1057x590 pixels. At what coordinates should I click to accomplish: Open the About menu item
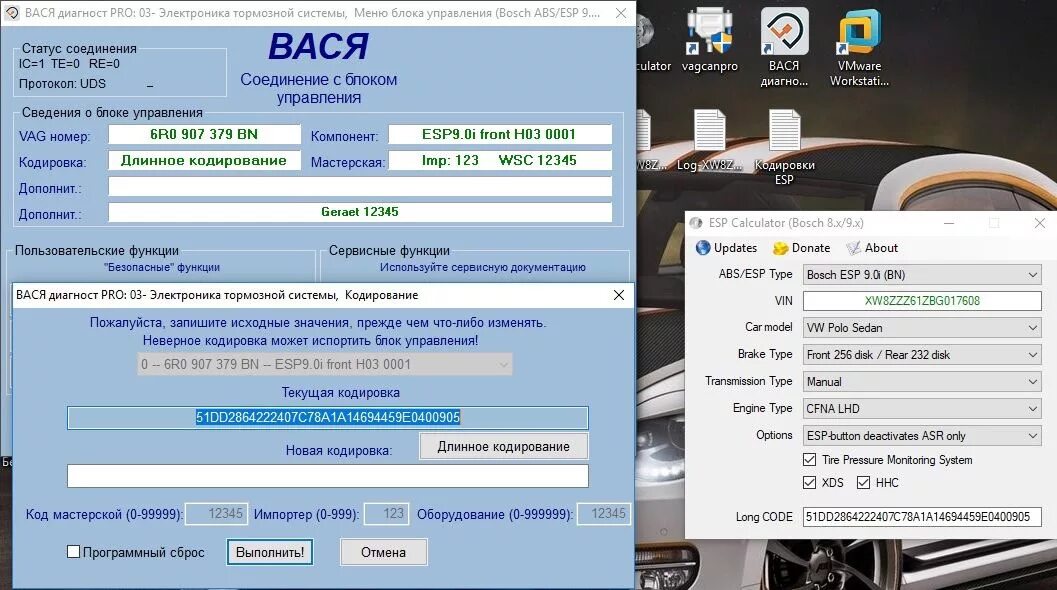tap(872, 248)
